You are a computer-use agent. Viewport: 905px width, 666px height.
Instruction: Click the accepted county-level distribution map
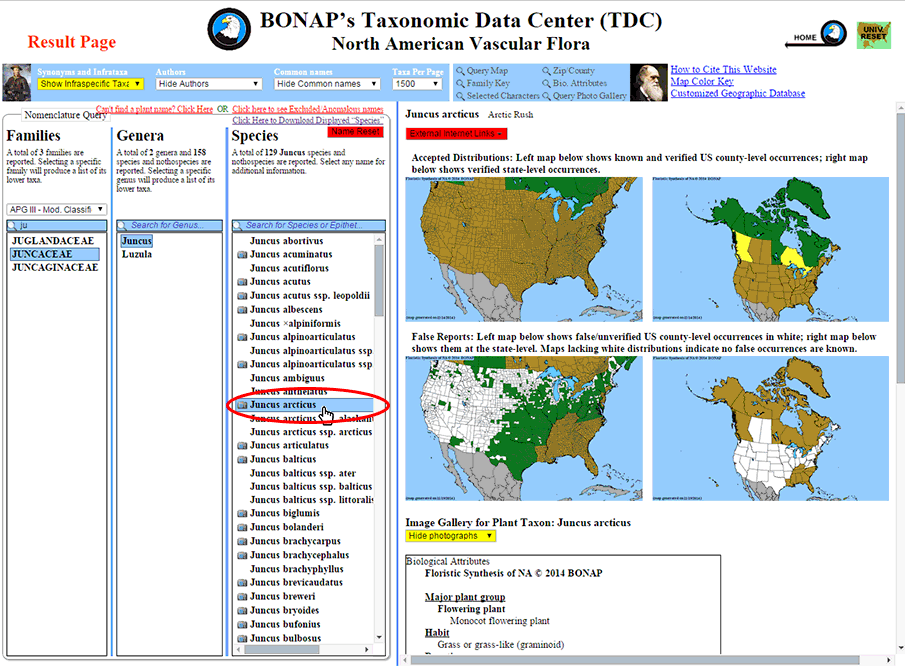click(524, 249)
